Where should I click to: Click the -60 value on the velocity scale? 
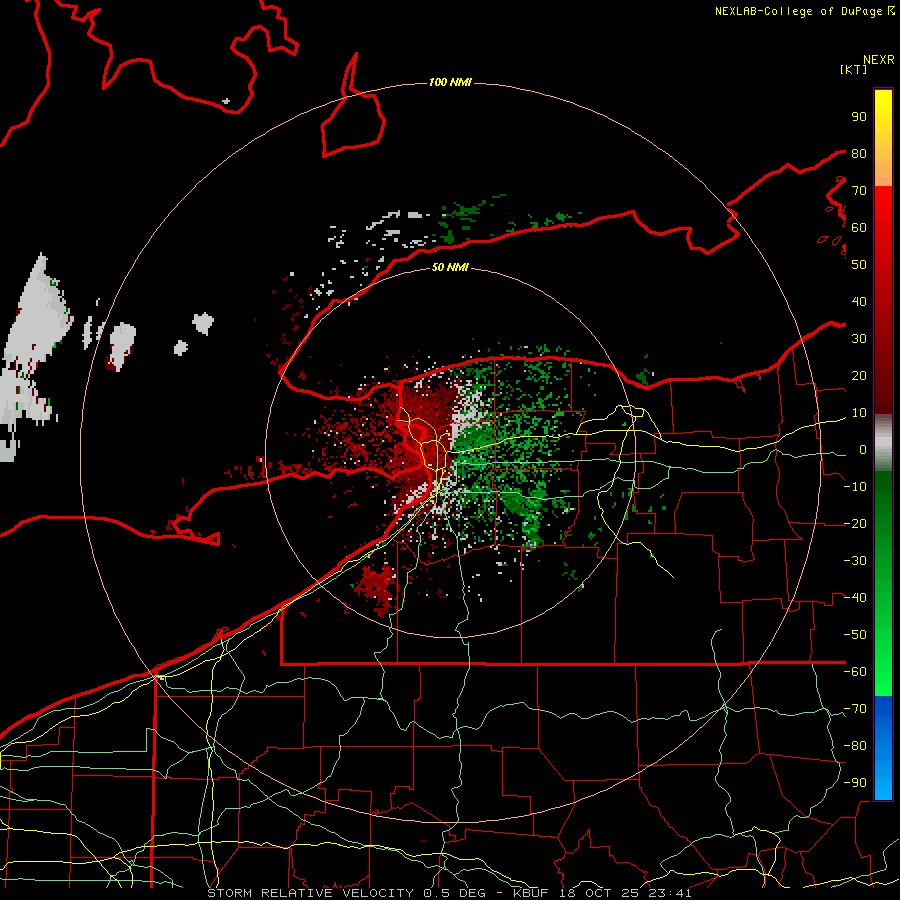[x=855, y=672]
